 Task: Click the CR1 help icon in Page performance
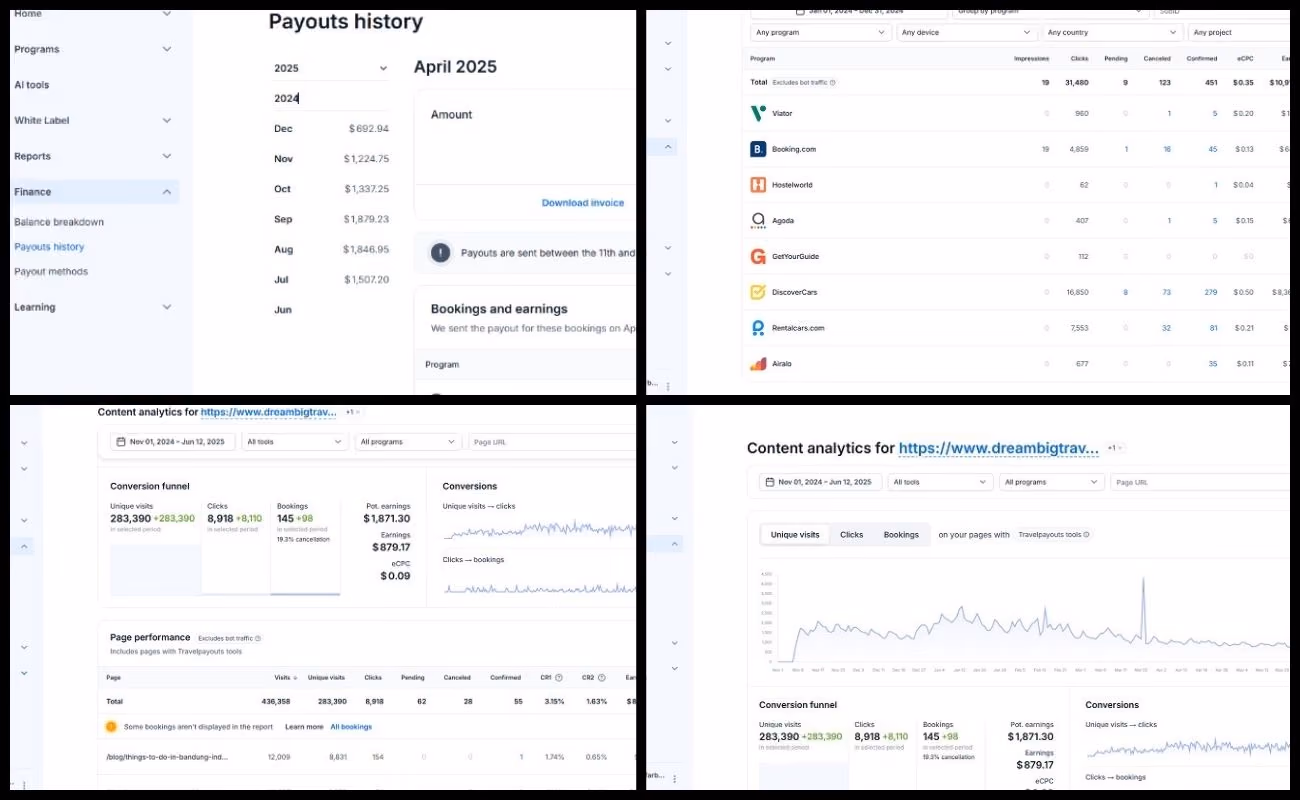[x=558, y=678]
